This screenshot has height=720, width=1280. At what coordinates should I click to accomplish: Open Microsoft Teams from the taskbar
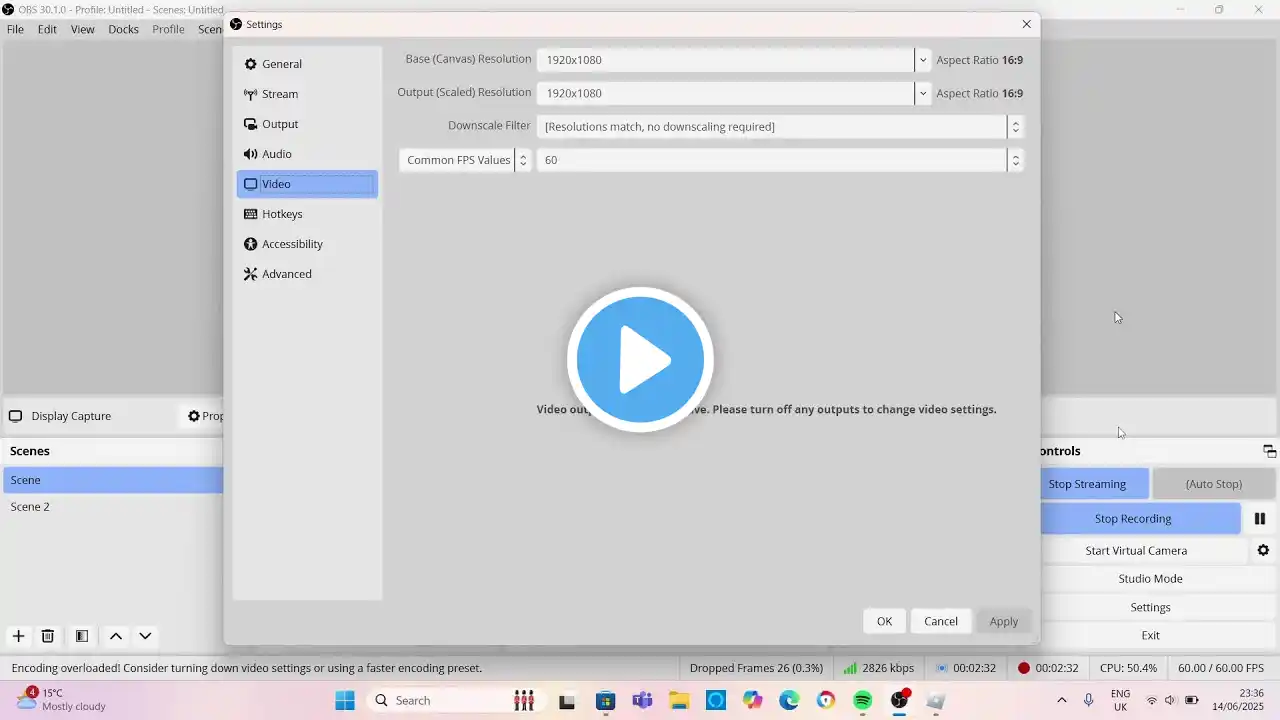pos(642,700)
